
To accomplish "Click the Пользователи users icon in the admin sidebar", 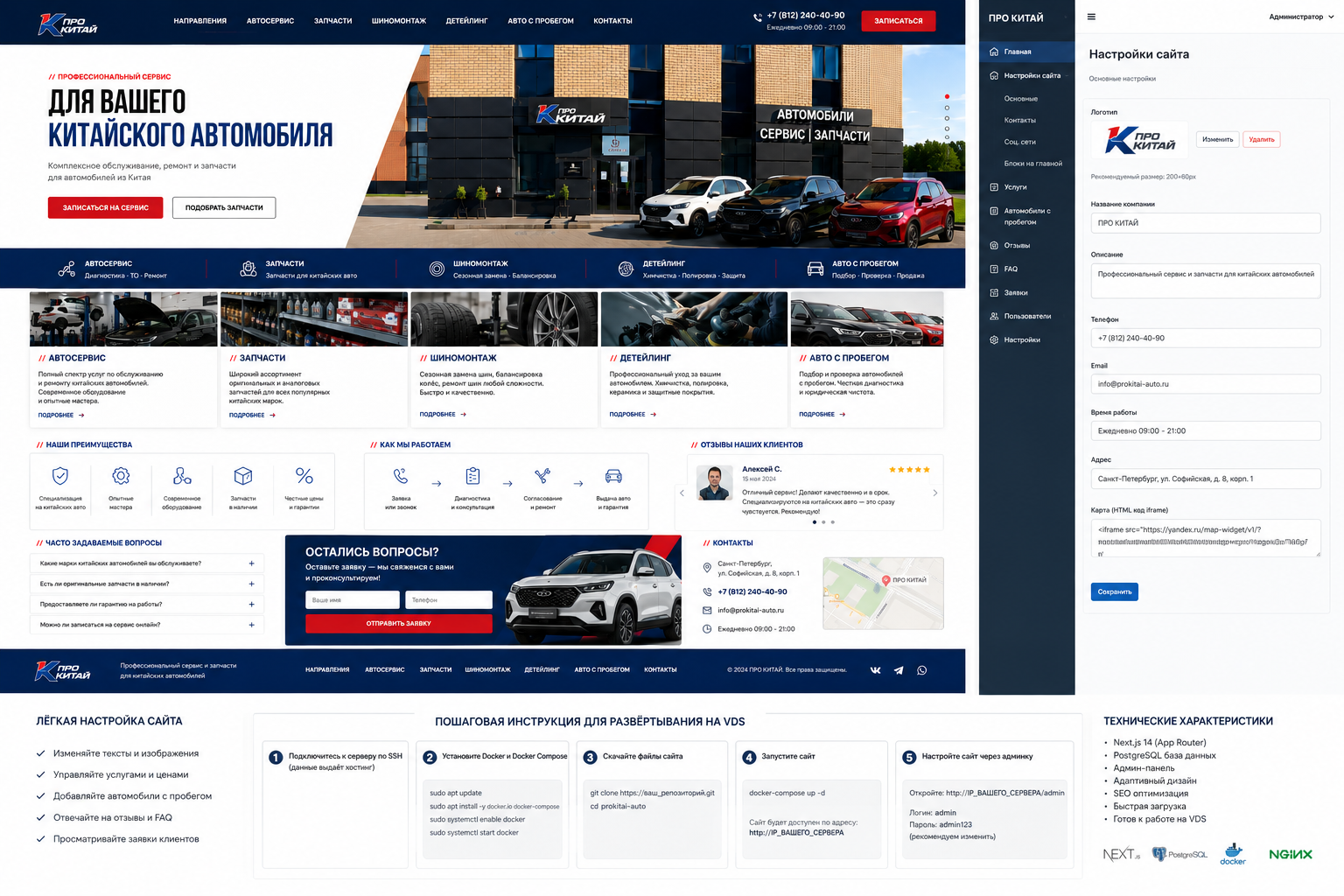I will (994, 316).
